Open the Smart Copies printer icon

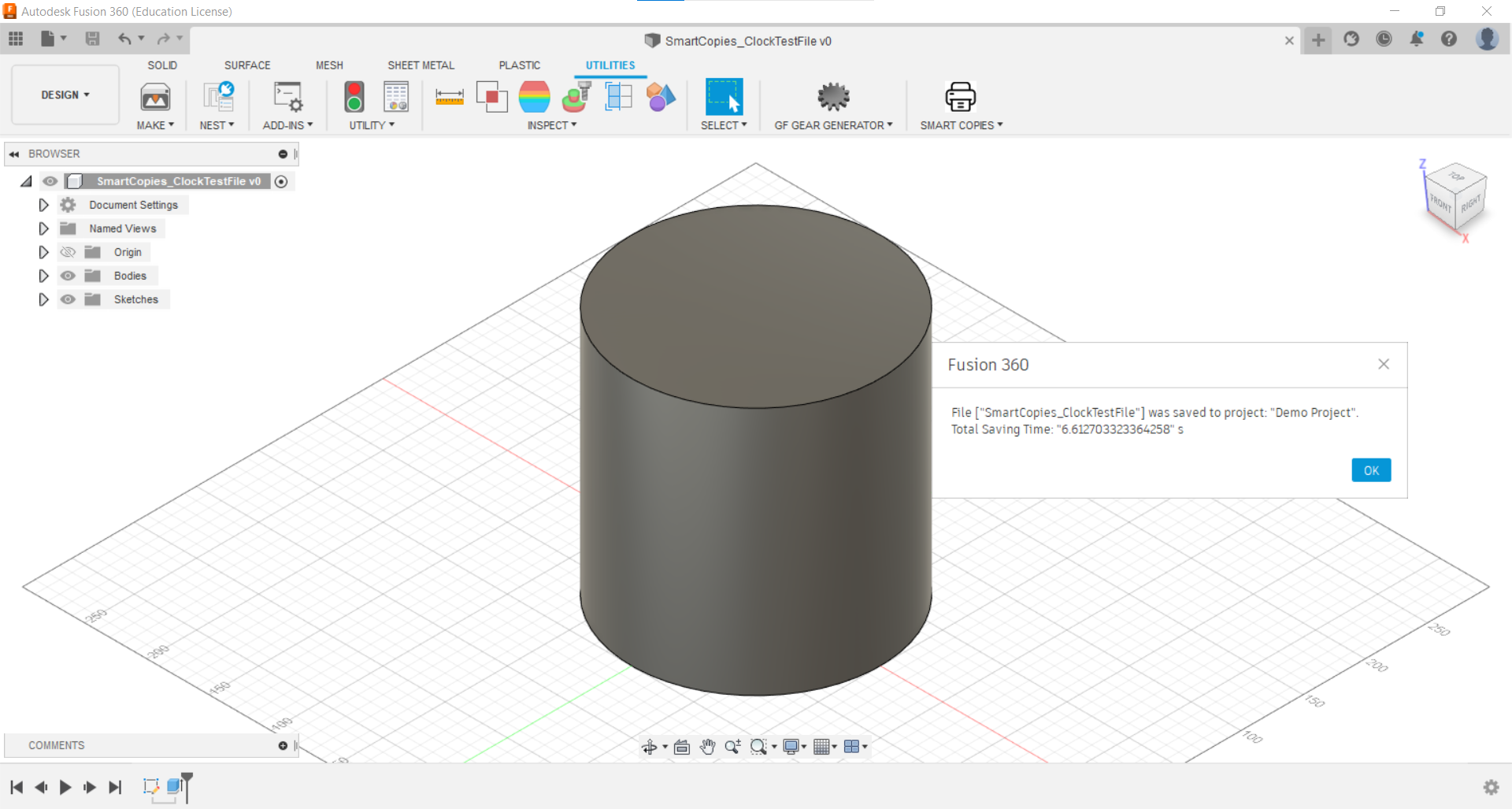click(x=960, y=97)
